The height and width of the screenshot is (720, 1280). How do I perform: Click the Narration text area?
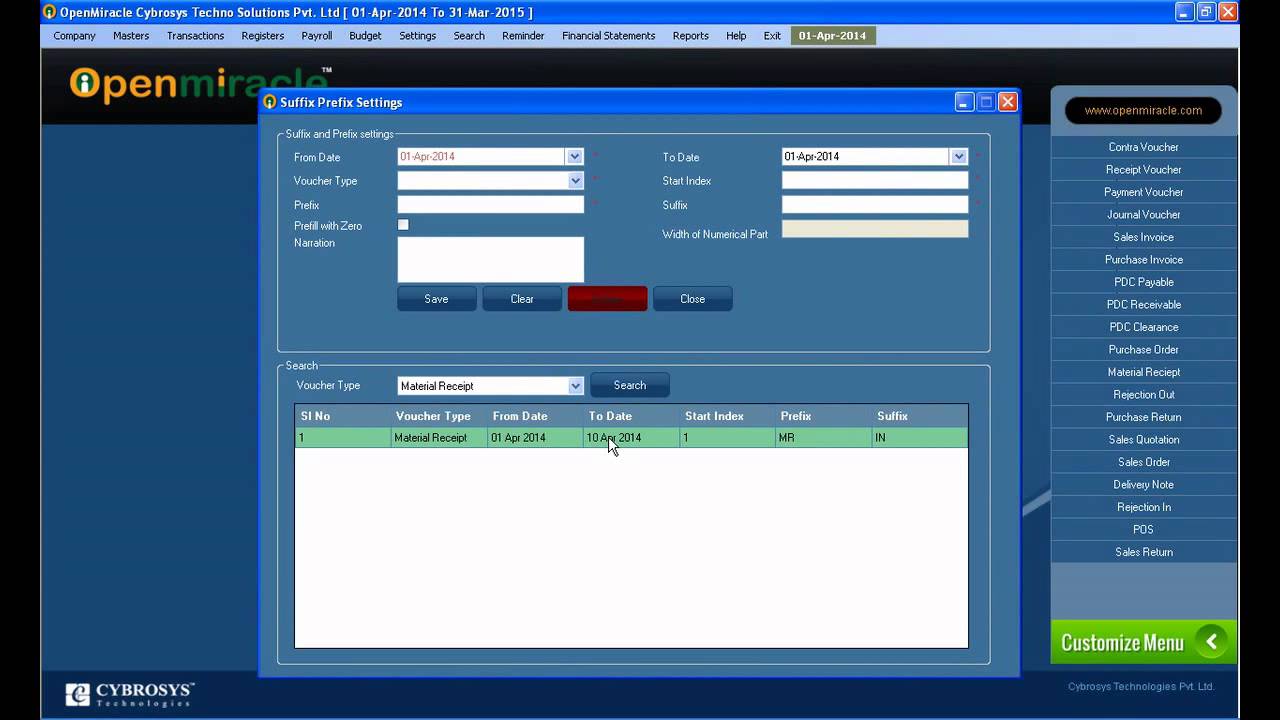(x=490, y=260)
